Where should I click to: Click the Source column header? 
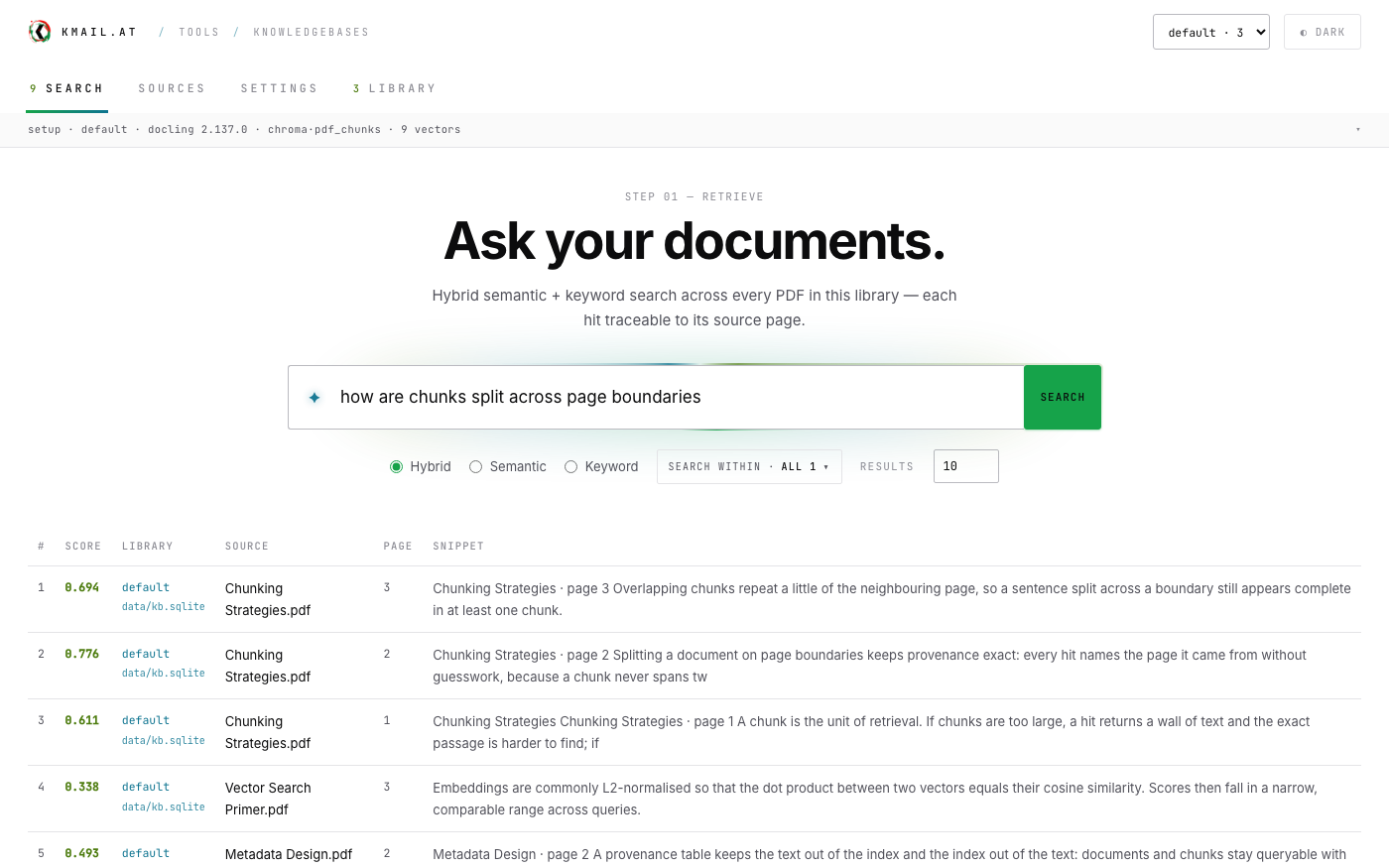point(247,547)
